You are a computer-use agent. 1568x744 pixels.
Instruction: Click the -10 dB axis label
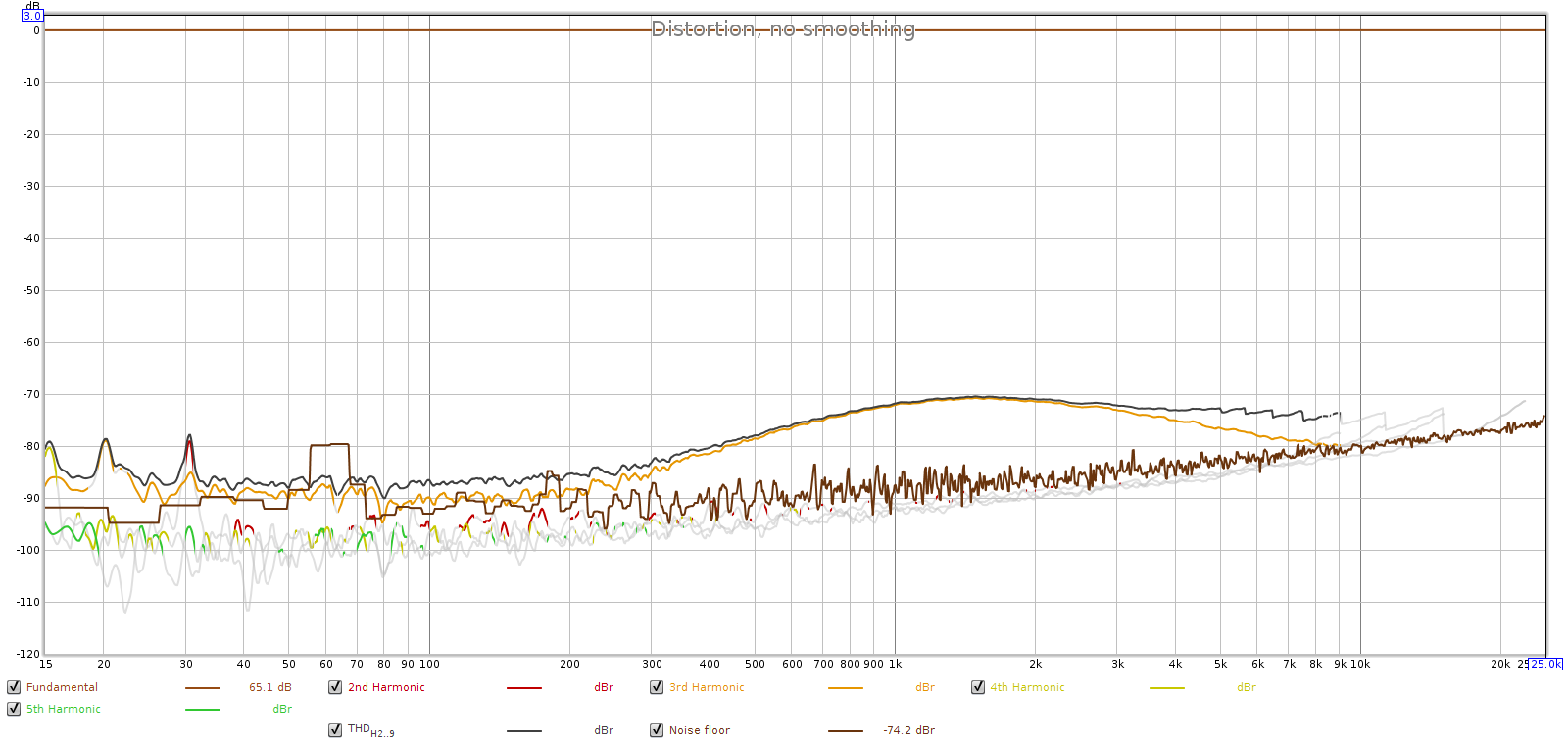click(31, 82)
